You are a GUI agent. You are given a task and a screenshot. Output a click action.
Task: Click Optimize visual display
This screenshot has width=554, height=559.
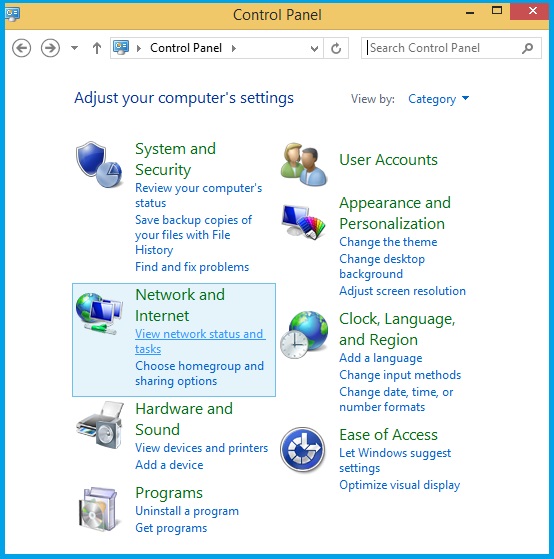tap(400, 485)
